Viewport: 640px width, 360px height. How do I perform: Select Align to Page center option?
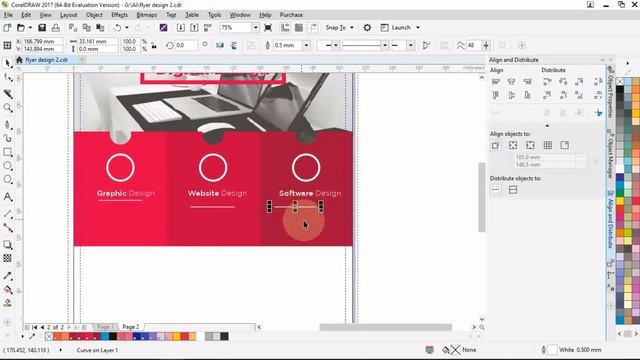pos(530,145)
